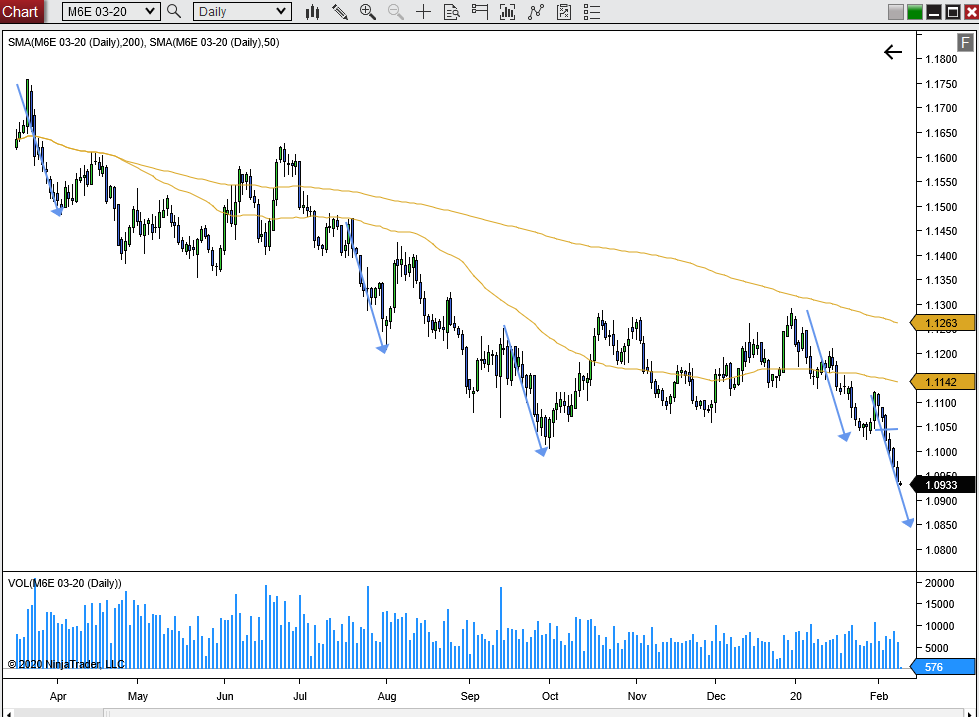Select the zoom in magnifier tool
This screenshot has height=717, width=979.
368,11
